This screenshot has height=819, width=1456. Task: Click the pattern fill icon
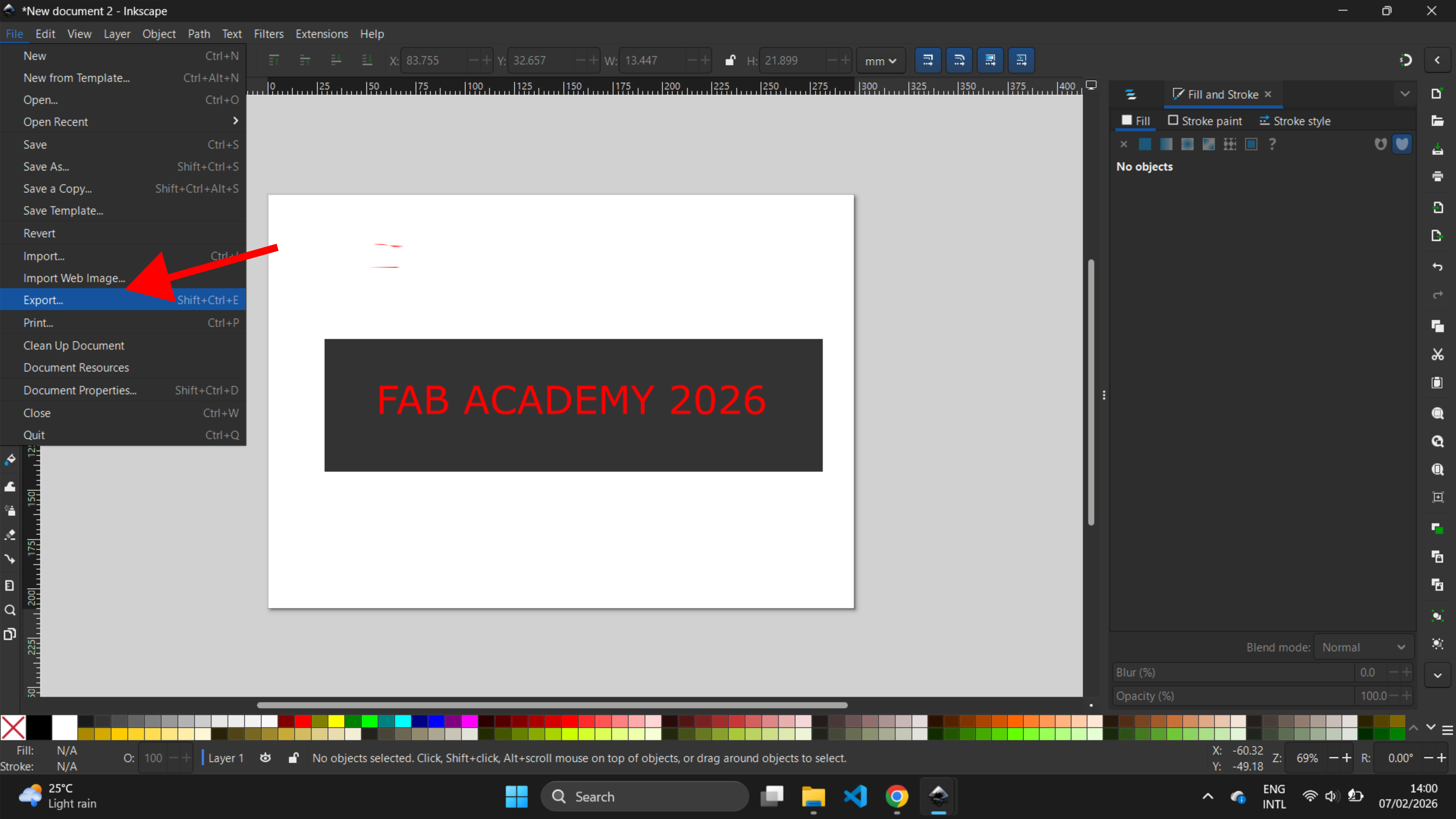click(1230, 144)
